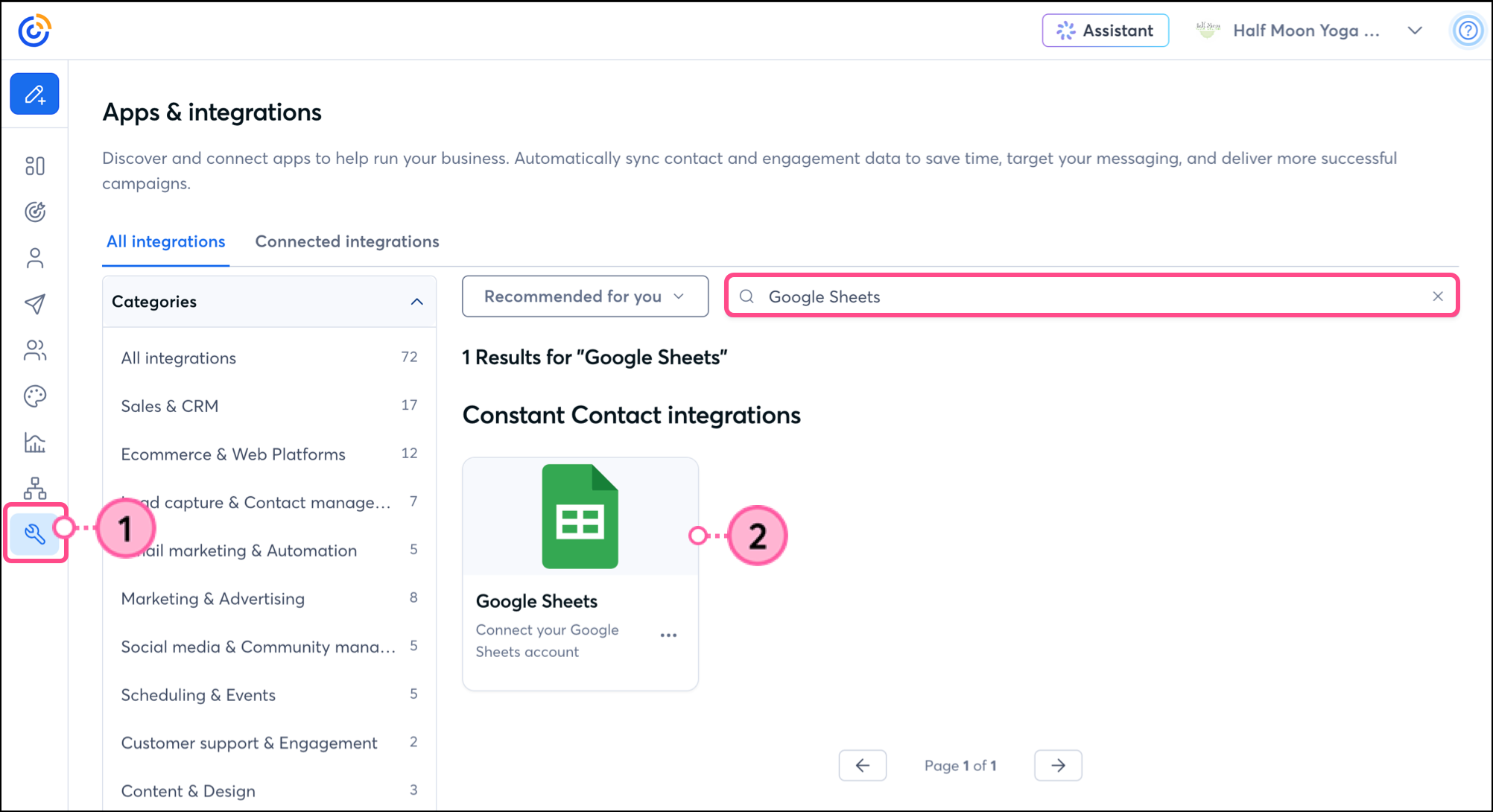Viewport: 1493px width, 812px height.
Task: Click the 'Constant Contact integrations' heading
Action: (631, 415)
